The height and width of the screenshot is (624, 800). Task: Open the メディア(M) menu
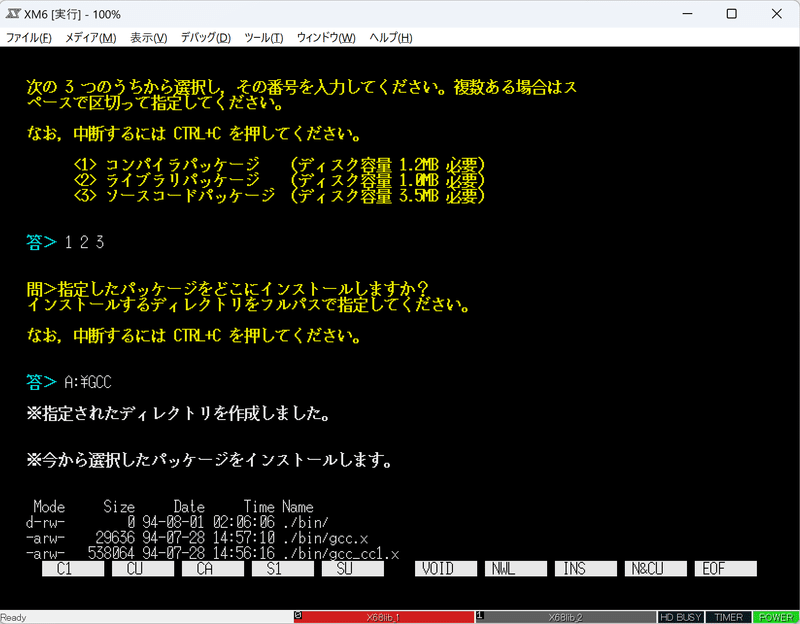click(90, 38)
